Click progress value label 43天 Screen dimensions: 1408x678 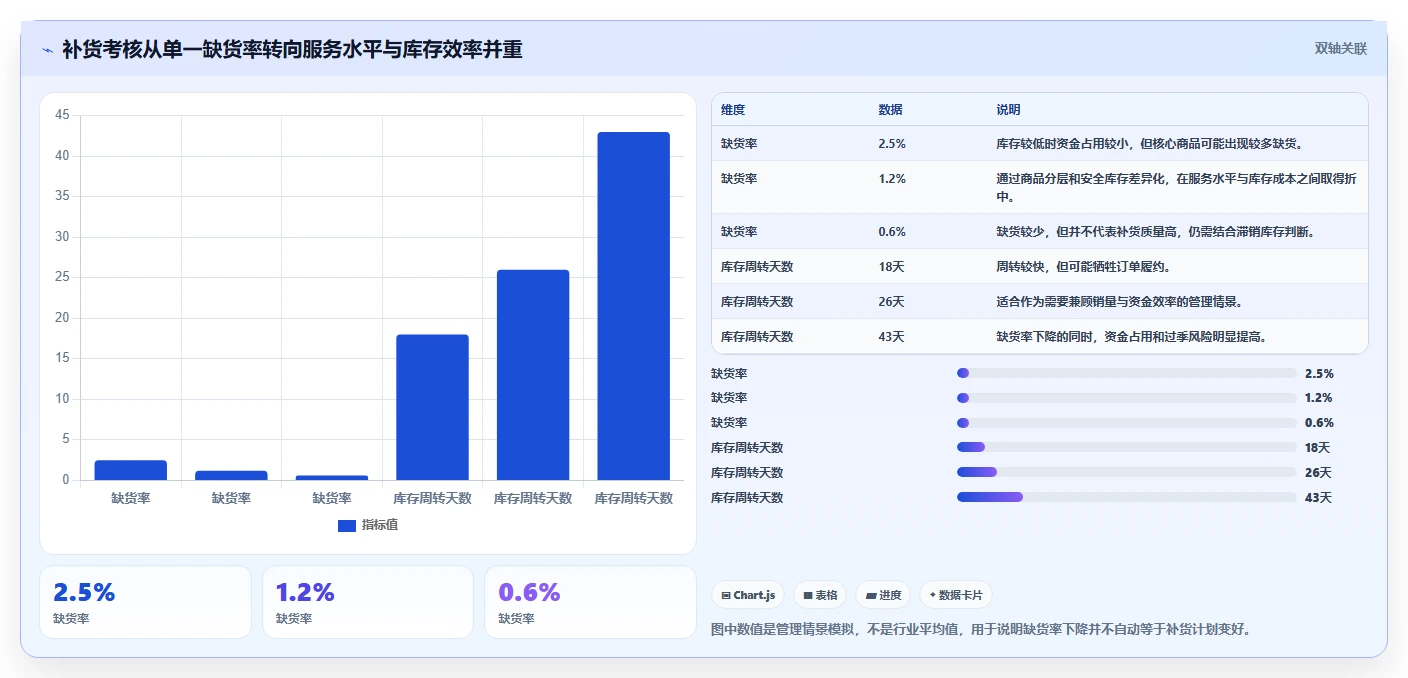pyautogui.click(x=1318, y=497)
